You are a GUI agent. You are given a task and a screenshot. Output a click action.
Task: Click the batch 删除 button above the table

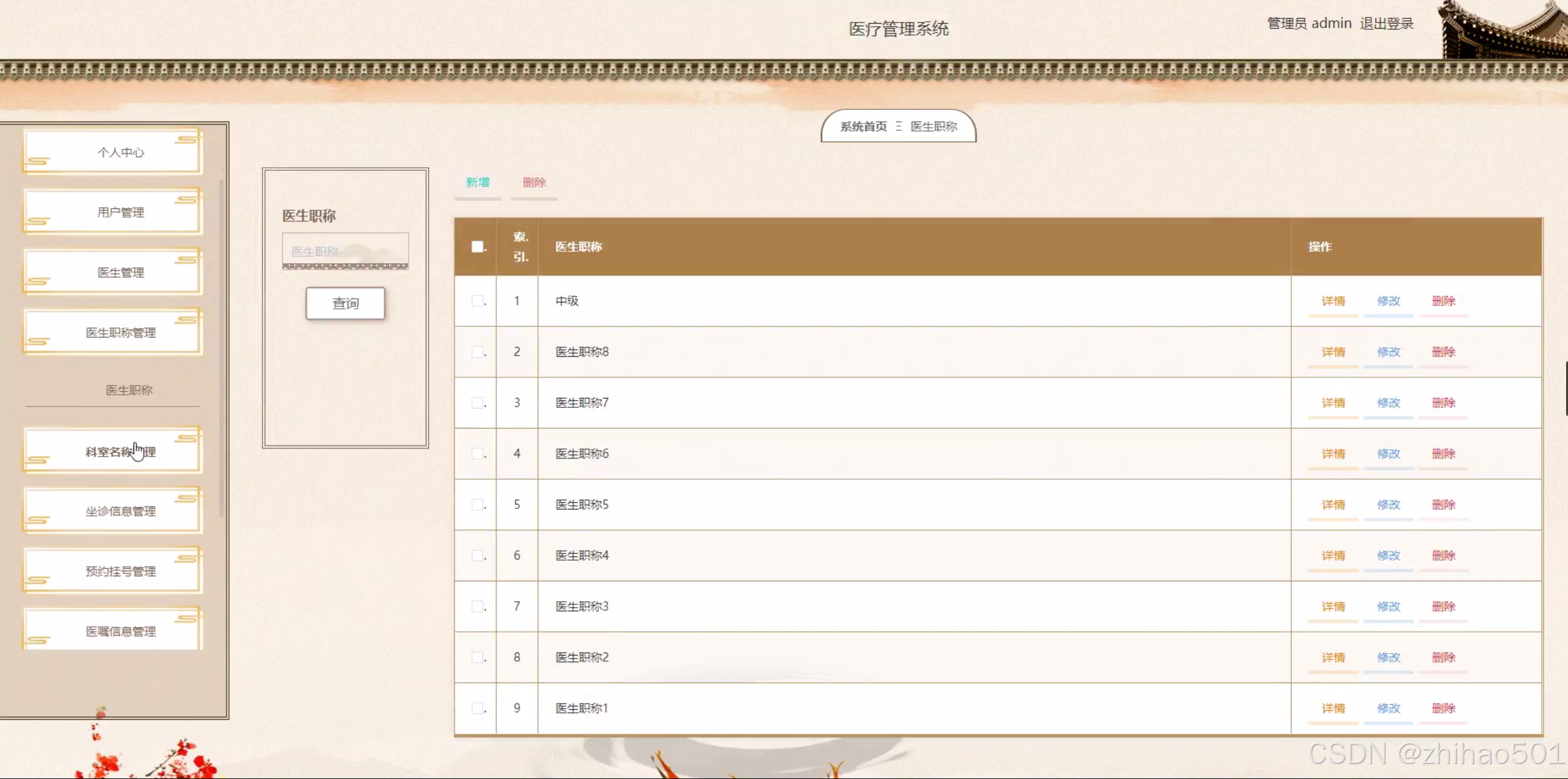click(534, 183)
